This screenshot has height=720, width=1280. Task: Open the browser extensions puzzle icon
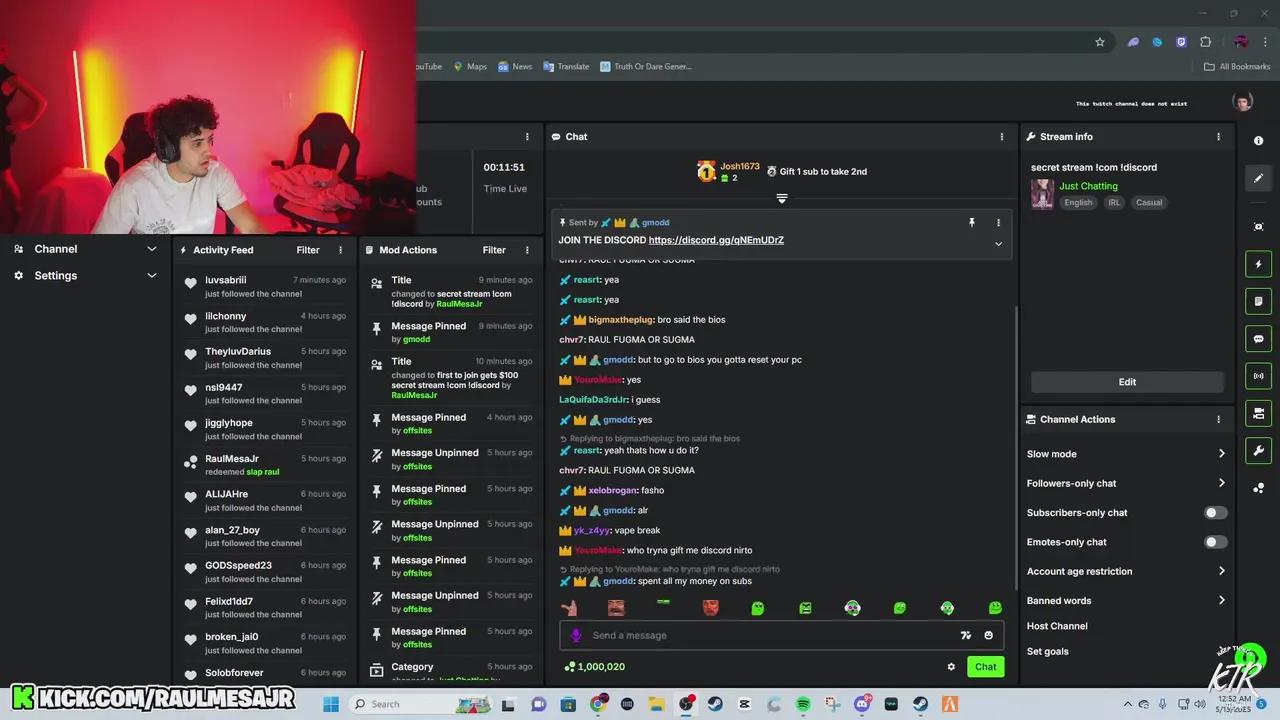[x=1205, y=42]
